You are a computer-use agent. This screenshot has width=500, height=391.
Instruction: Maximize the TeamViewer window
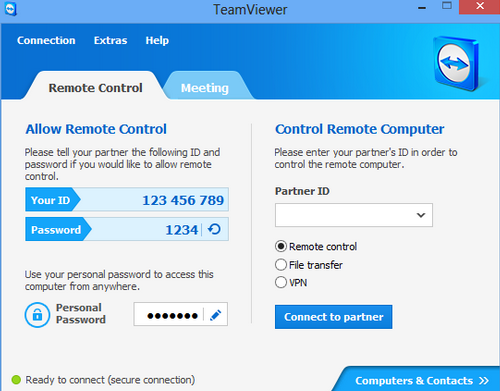click(447, 5)
